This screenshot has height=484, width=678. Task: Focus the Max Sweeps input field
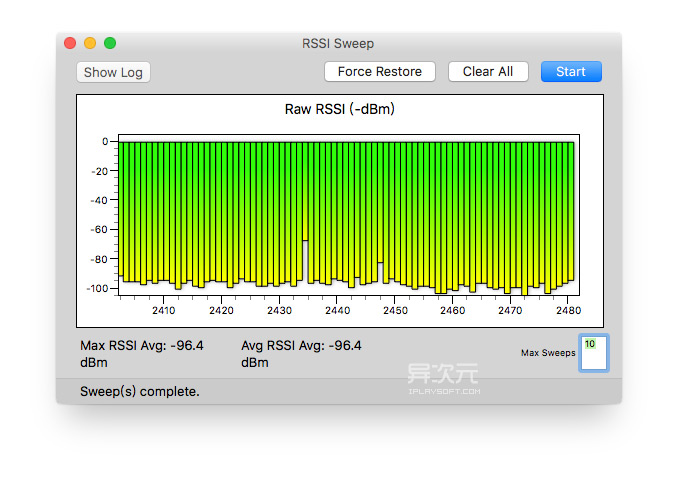point(594,353)
